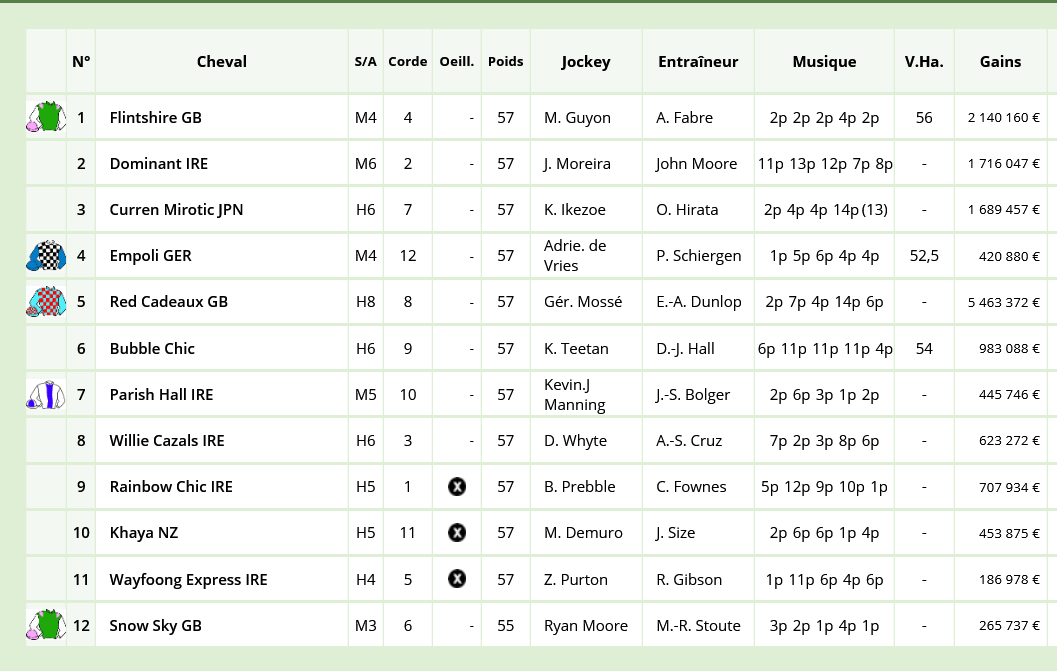Click Snow Sky GB's green silks icon
Image resolution: width=1057 pixels, height=671 pixels.
point(46,624)
